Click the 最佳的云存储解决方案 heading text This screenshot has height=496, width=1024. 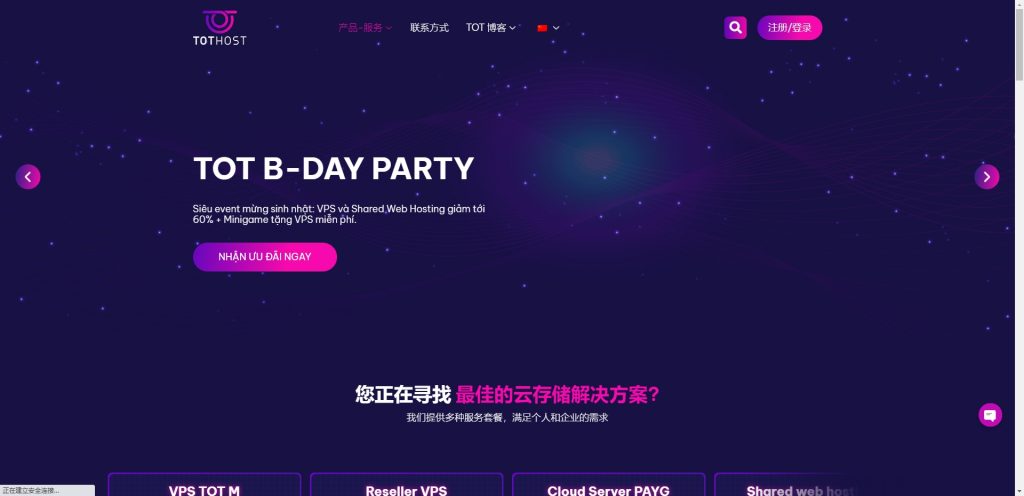point(557,395)
